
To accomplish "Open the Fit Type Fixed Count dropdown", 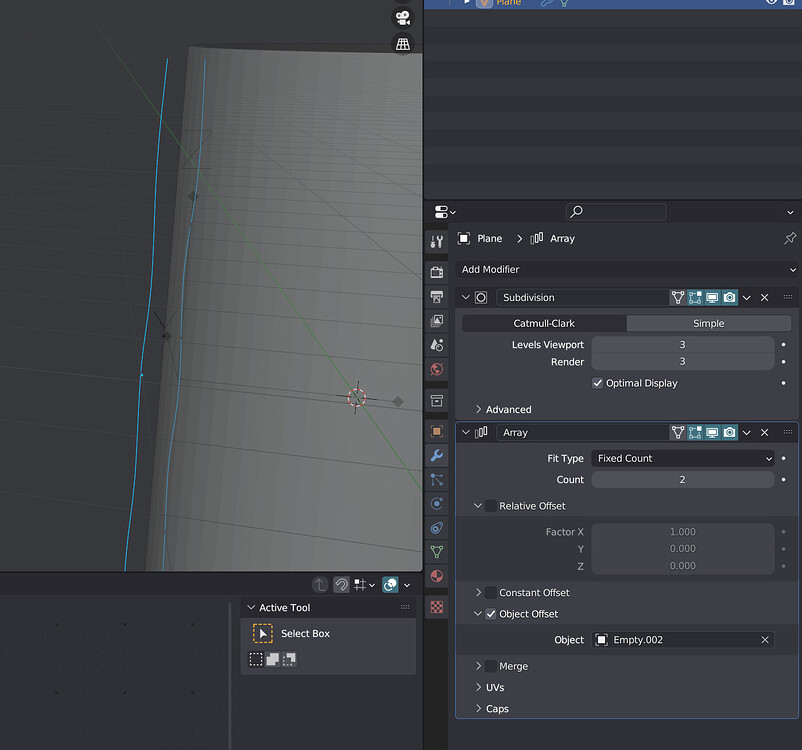I will point(683,458).
